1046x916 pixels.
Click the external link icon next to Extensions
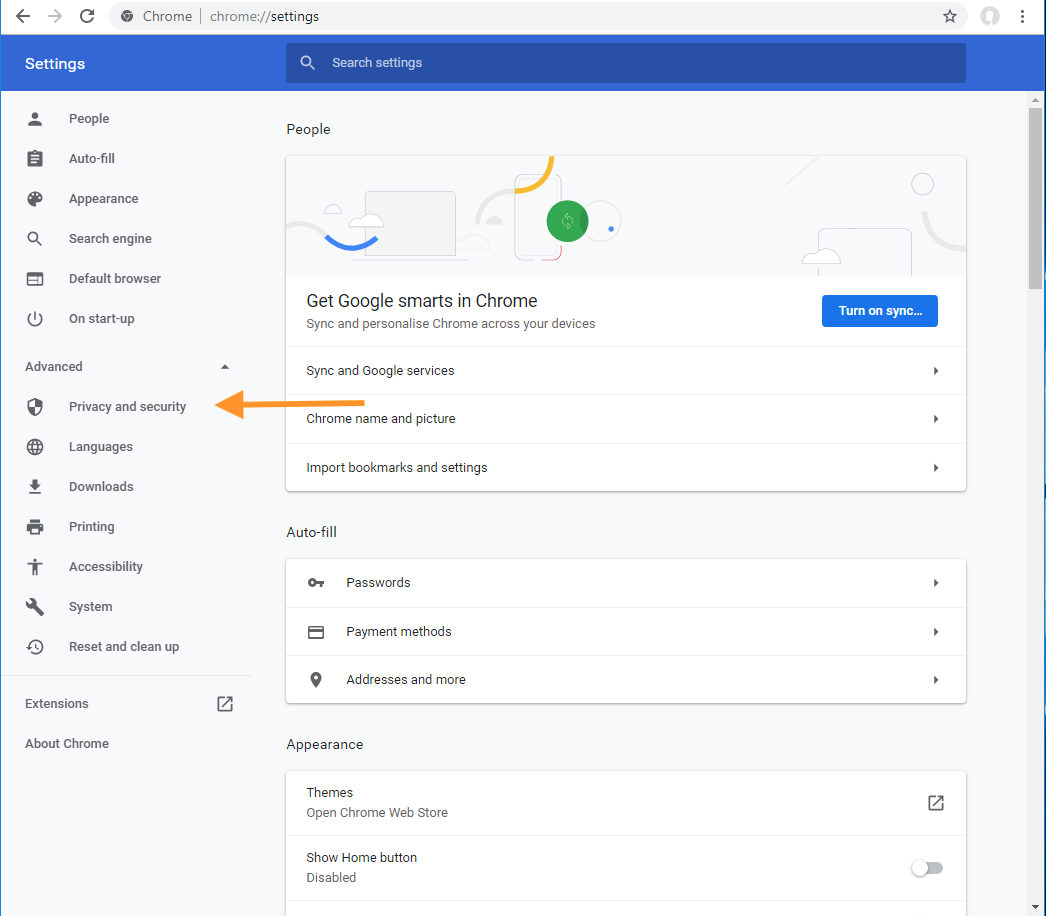click(225, 704)
